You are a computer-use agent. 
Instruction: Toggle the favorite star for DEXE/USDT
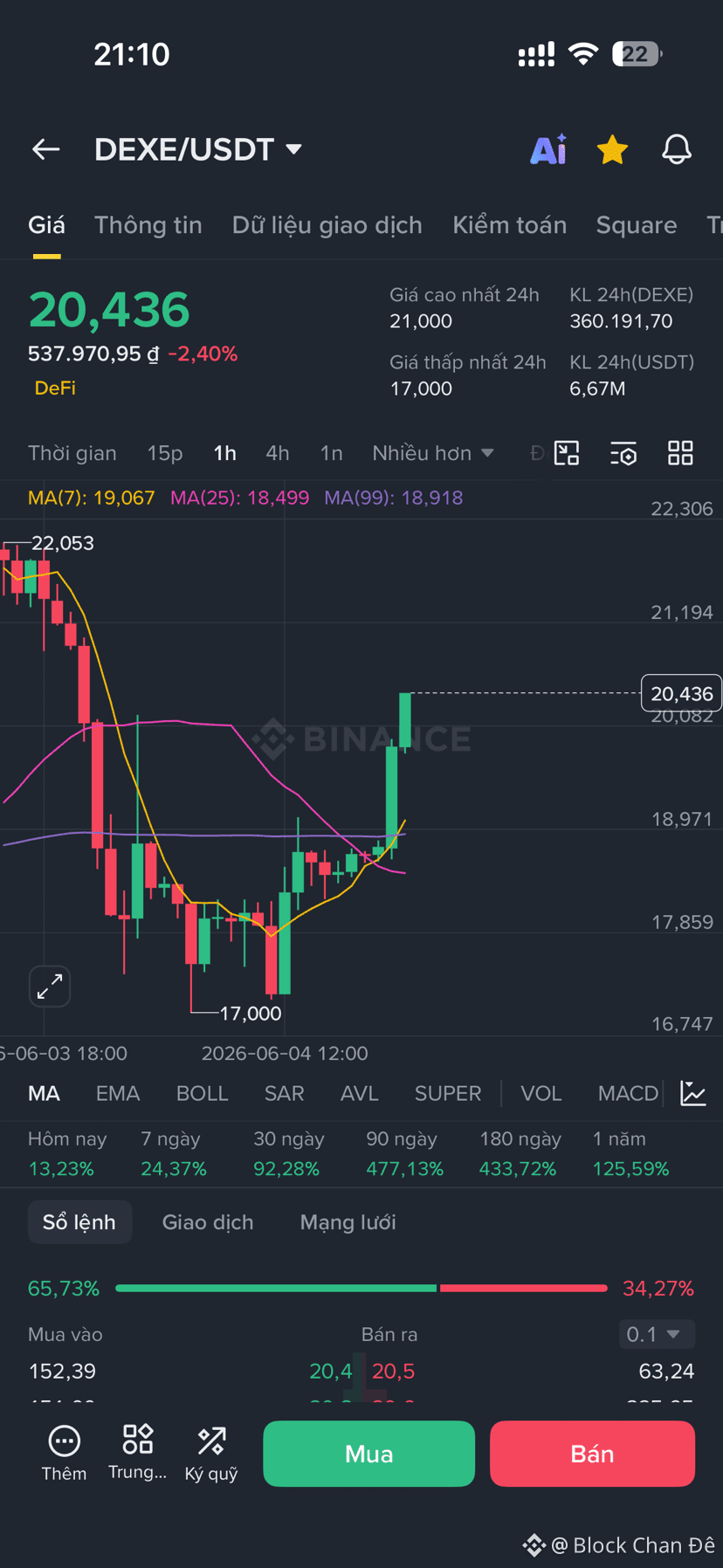tap(612, 149)
